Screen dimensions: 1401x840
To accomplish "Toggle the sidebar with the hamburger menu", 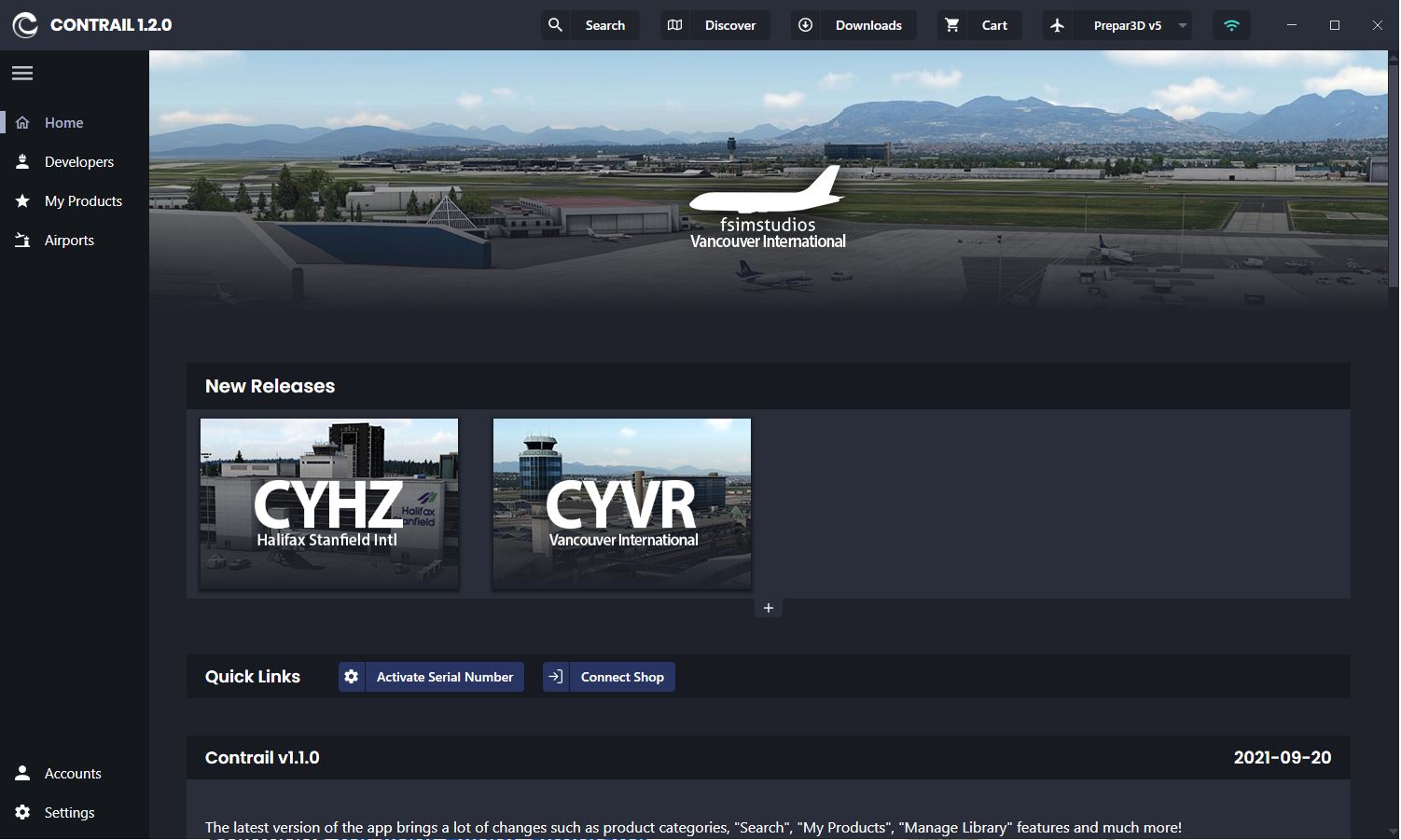I will 22,73.
